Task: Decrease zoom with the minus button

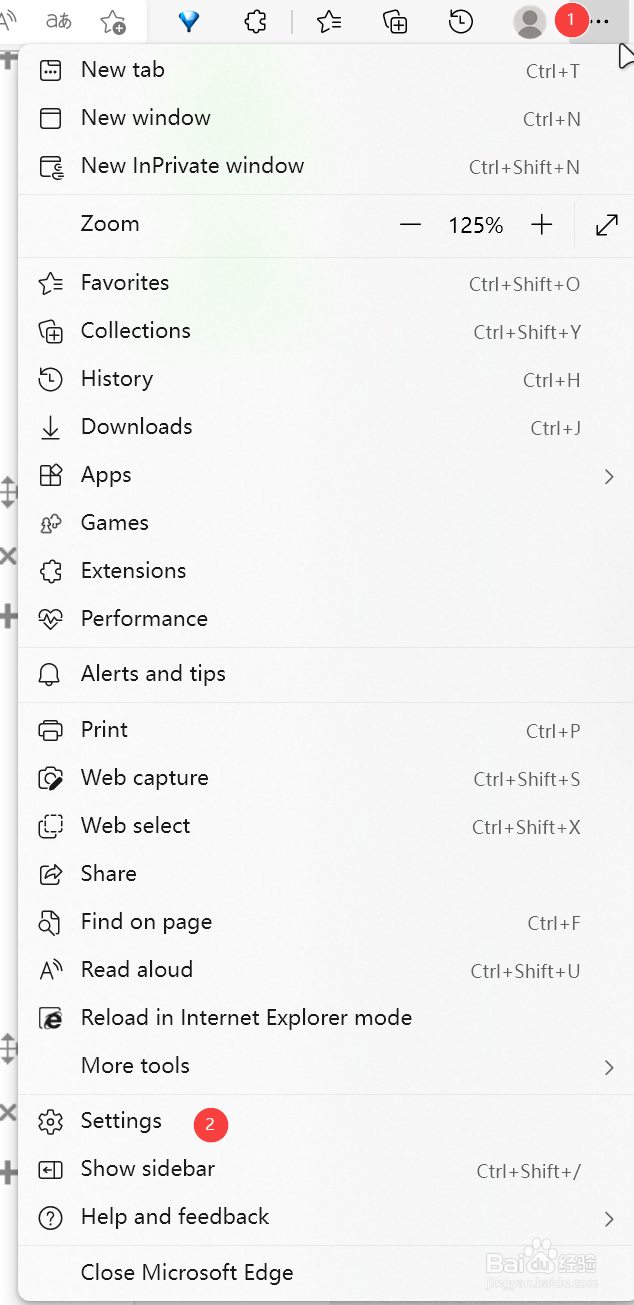Action: pyautogui.click(x=410, y=225)
